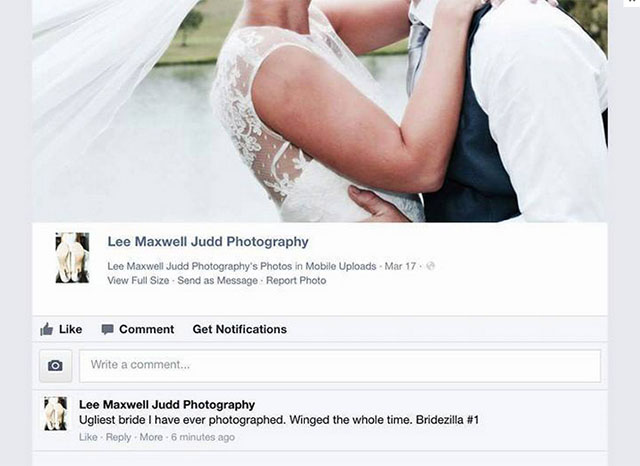Click the commenter's profile picture thumbnail
Screen dimensions: 640x466
point(56,414)
